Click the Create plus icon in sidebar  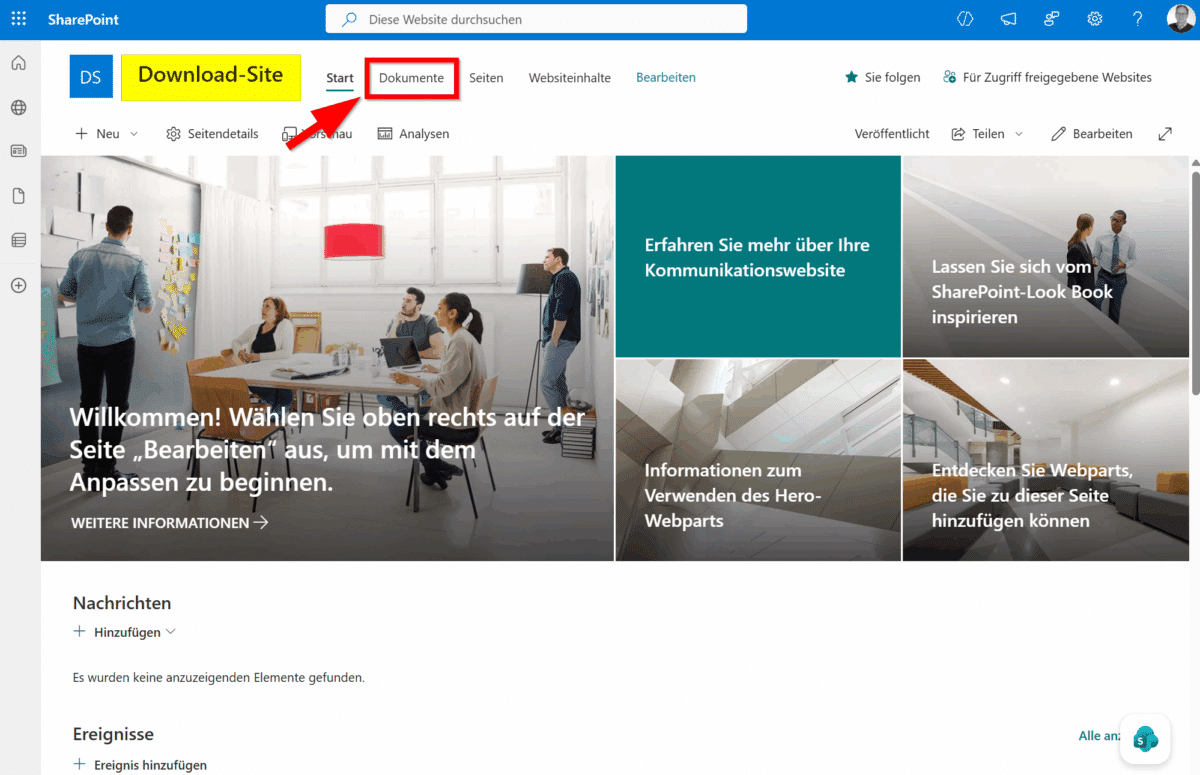[x=18, y=285]
